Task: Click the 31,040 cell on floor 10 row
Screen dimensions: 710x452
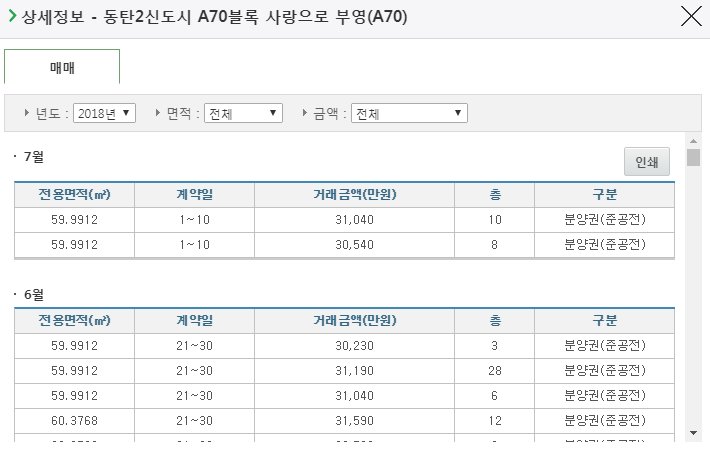Action: [355, 220]
